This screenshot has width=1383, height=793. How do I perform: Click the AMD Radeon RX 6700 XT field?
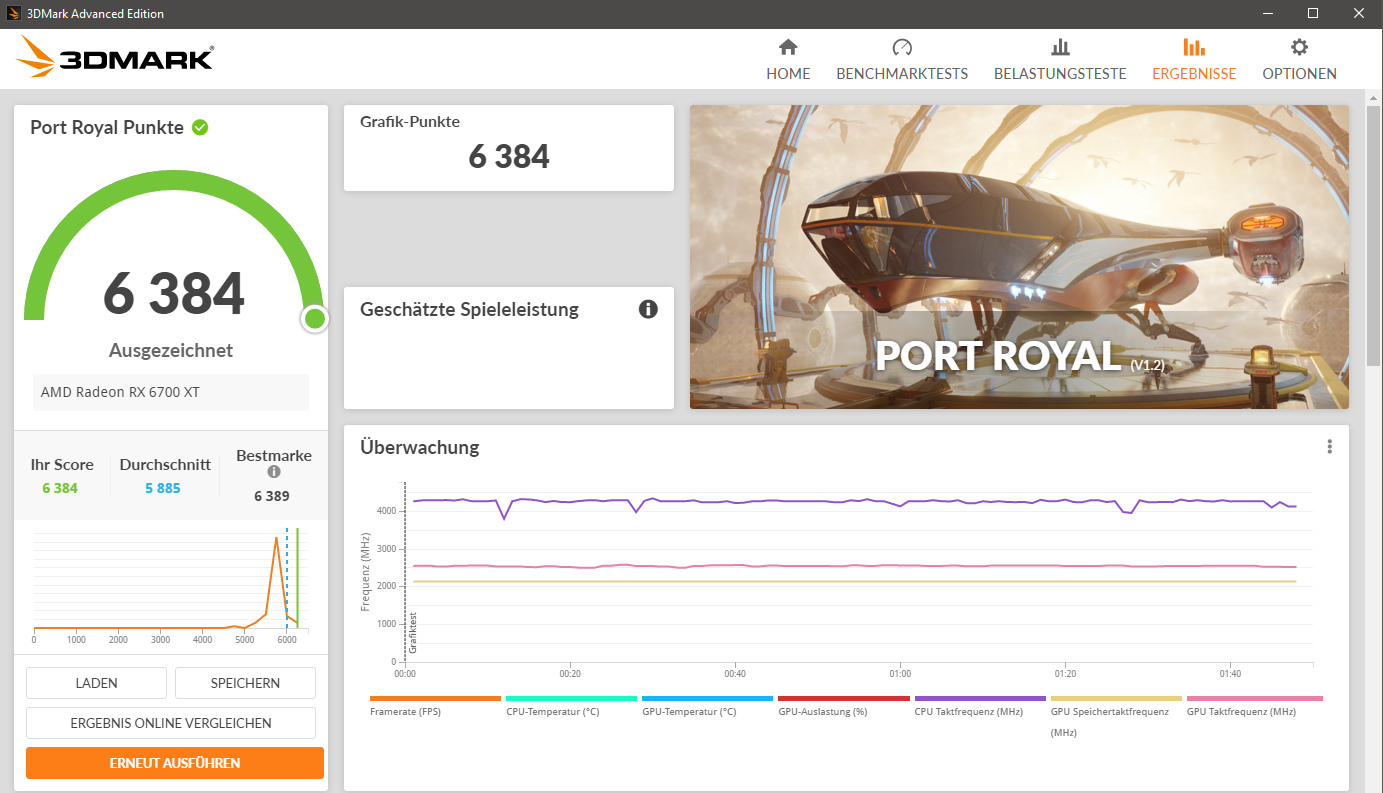[x=171, y=392]
